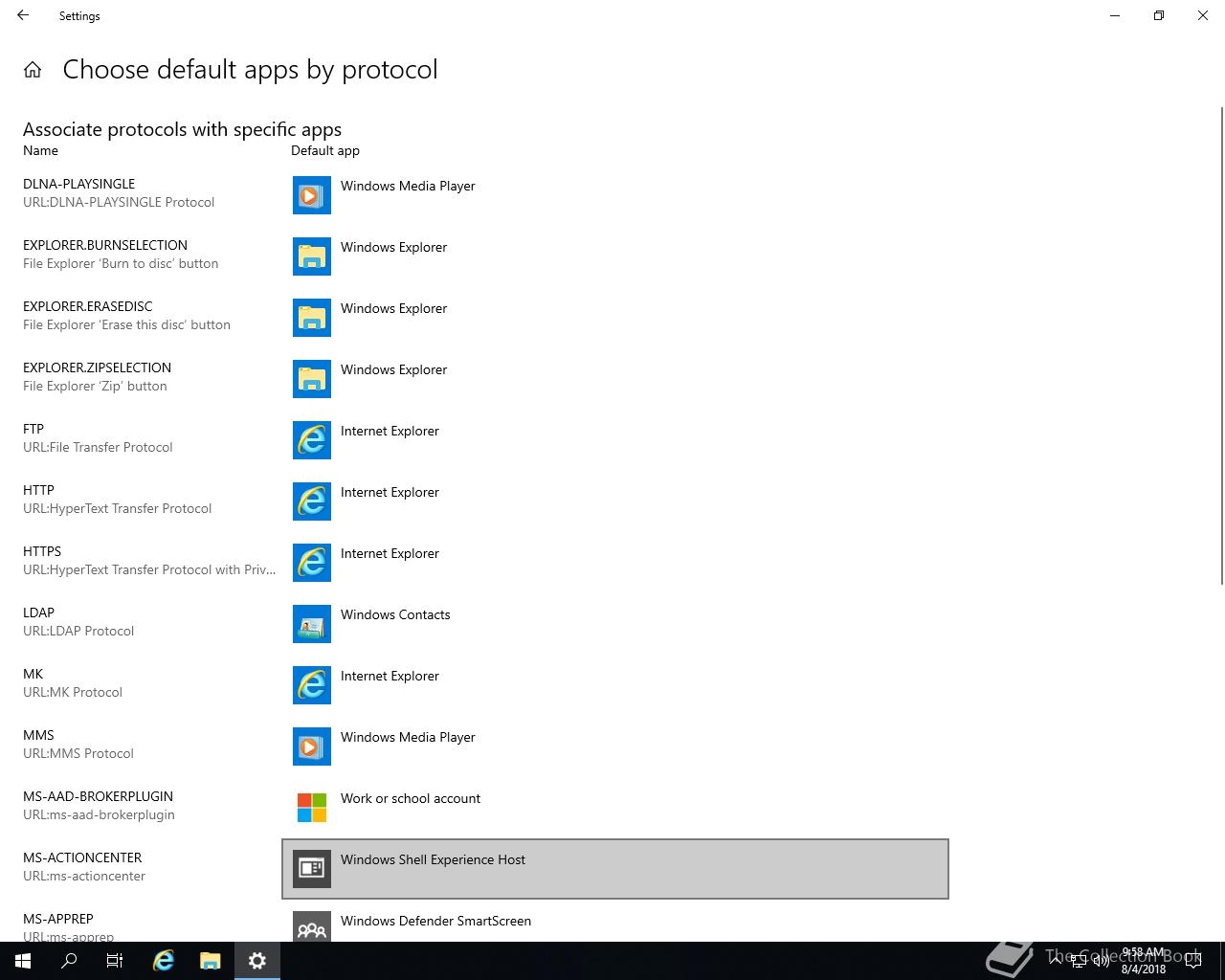Click Windows Contacts icon in LDAP row
The height and width of the screenshot is (980, 1225).
pyautogui.click(x=312, y=624)
